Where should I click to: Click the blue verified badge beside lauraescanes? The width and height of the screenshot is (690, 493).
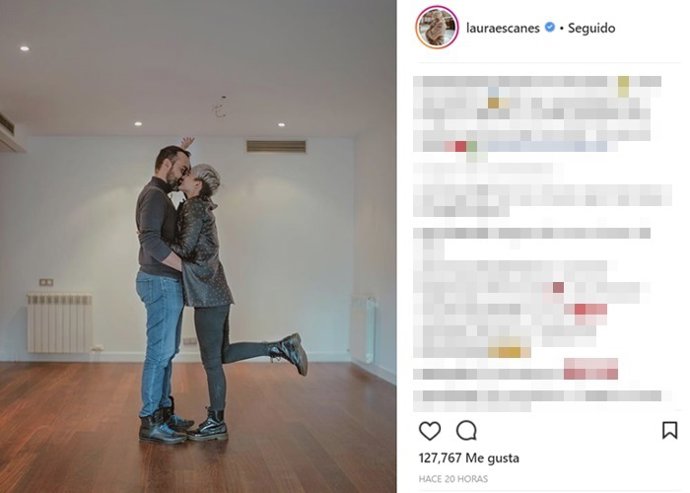click(x=550, y=27)
